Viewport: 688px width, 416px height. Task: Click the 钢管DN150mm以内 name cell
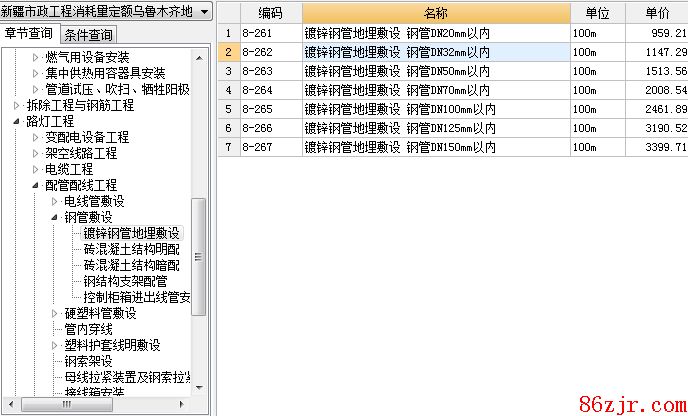[400, 147]
